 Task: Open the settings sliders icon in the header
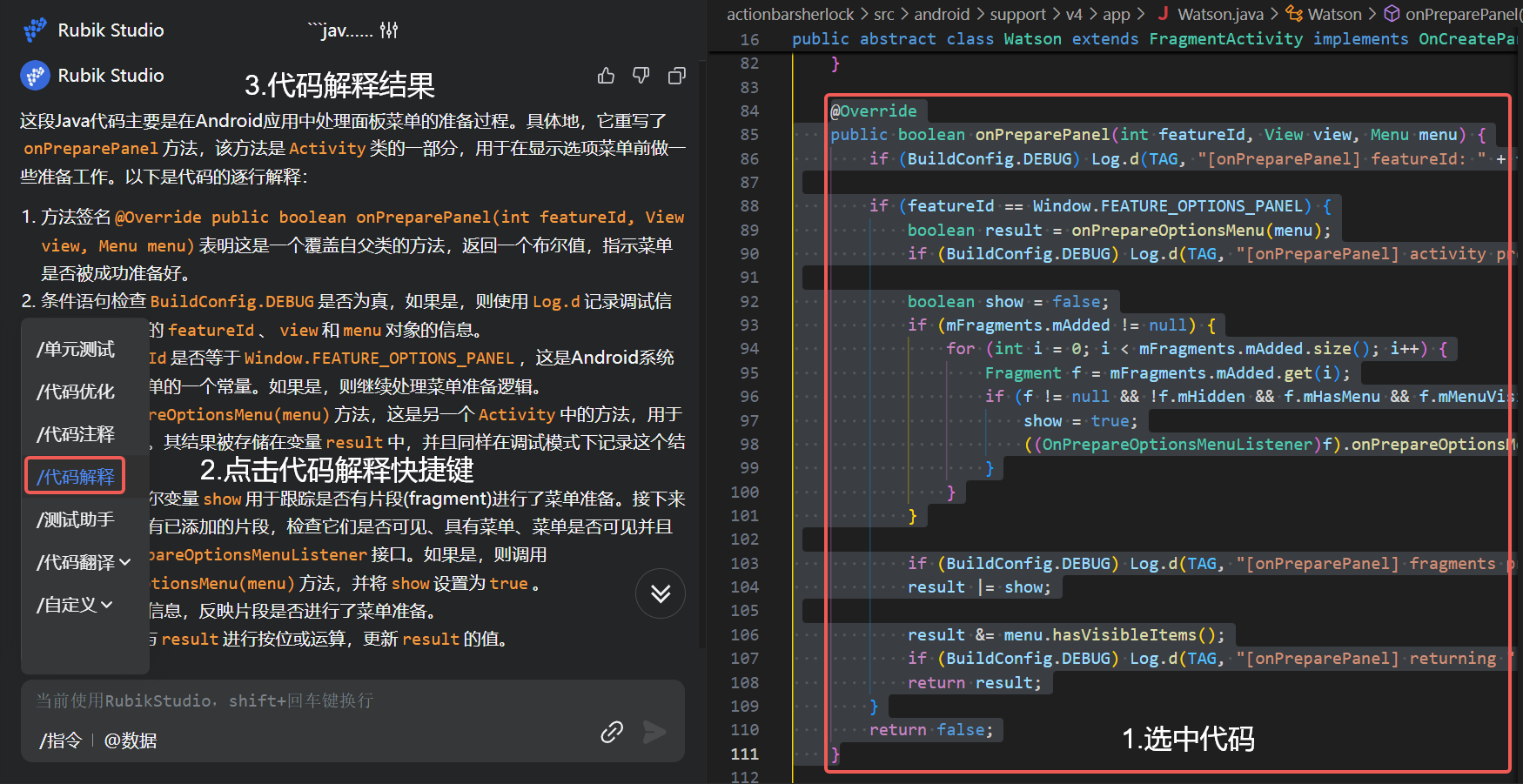pyautogui.click(x=389, y=30)
